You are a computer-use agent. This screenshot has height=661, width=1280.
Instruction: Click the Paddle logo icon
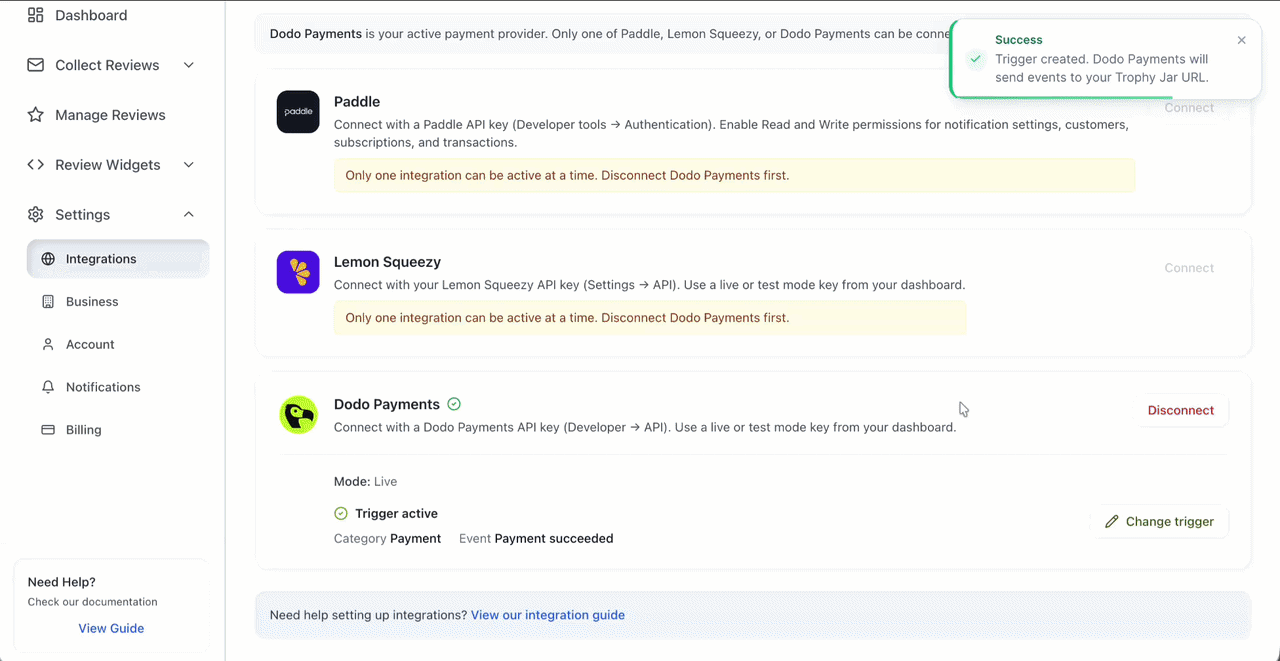pos(298,112)
